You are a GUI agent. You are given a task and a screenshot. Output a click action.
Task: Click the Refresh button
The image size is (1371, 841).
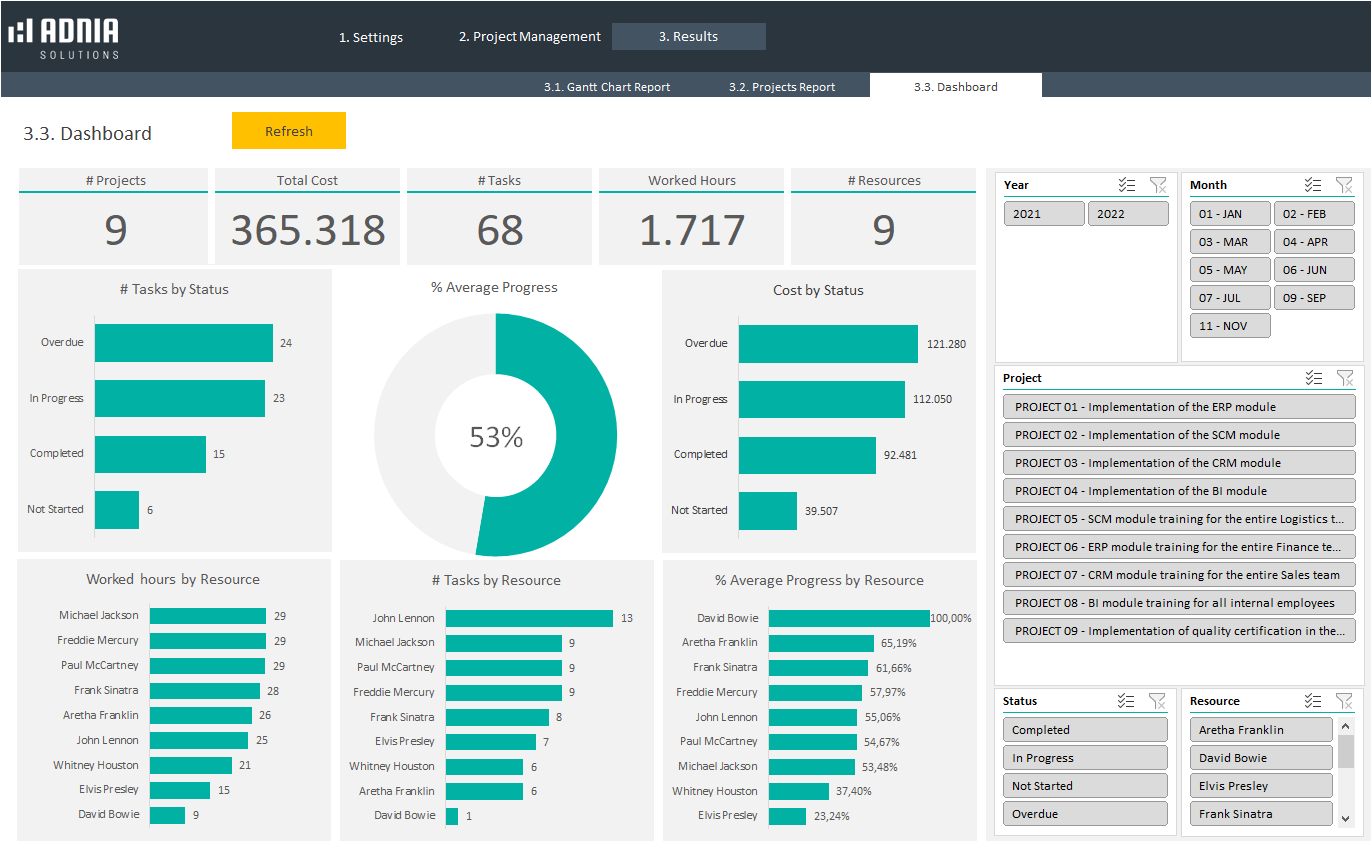(x=288, y=130)
